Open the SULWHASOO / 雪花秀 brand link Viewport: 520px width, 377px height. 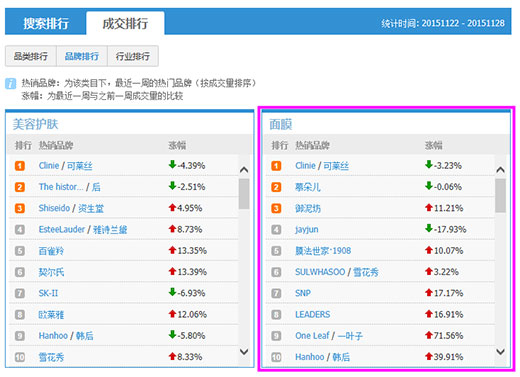[337, 272]
